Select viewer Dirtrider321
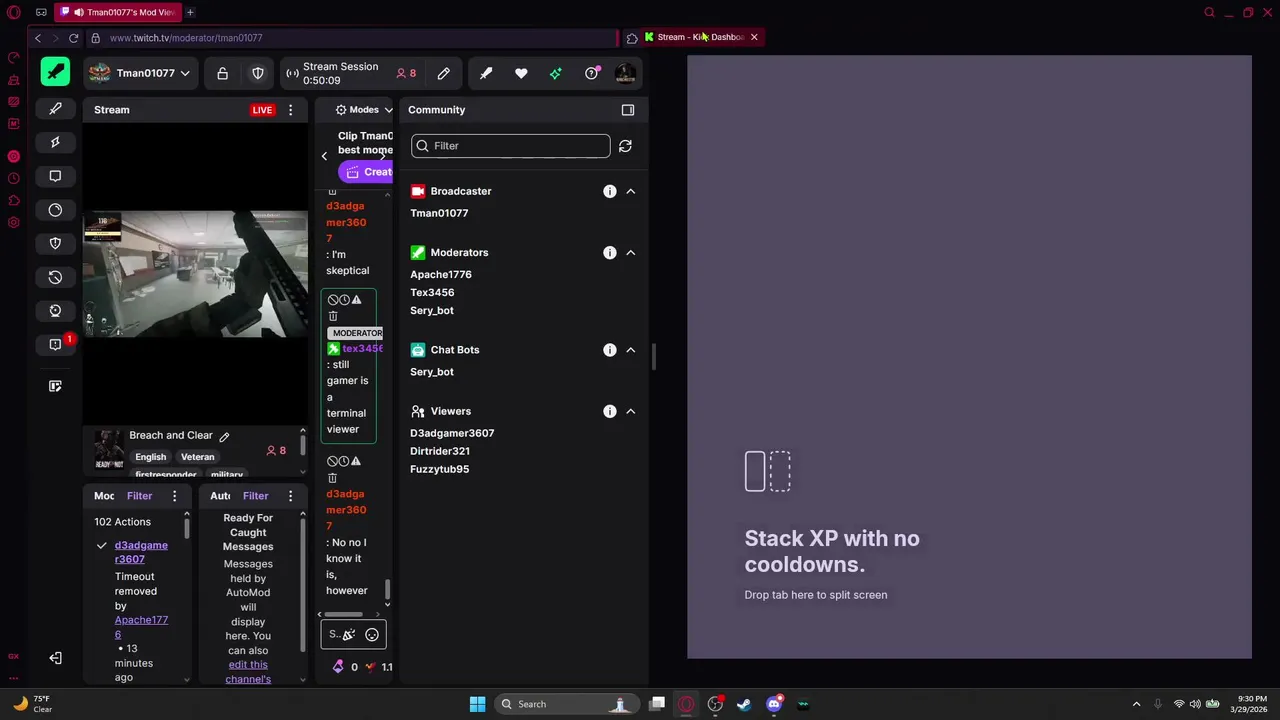 point(440,451)
